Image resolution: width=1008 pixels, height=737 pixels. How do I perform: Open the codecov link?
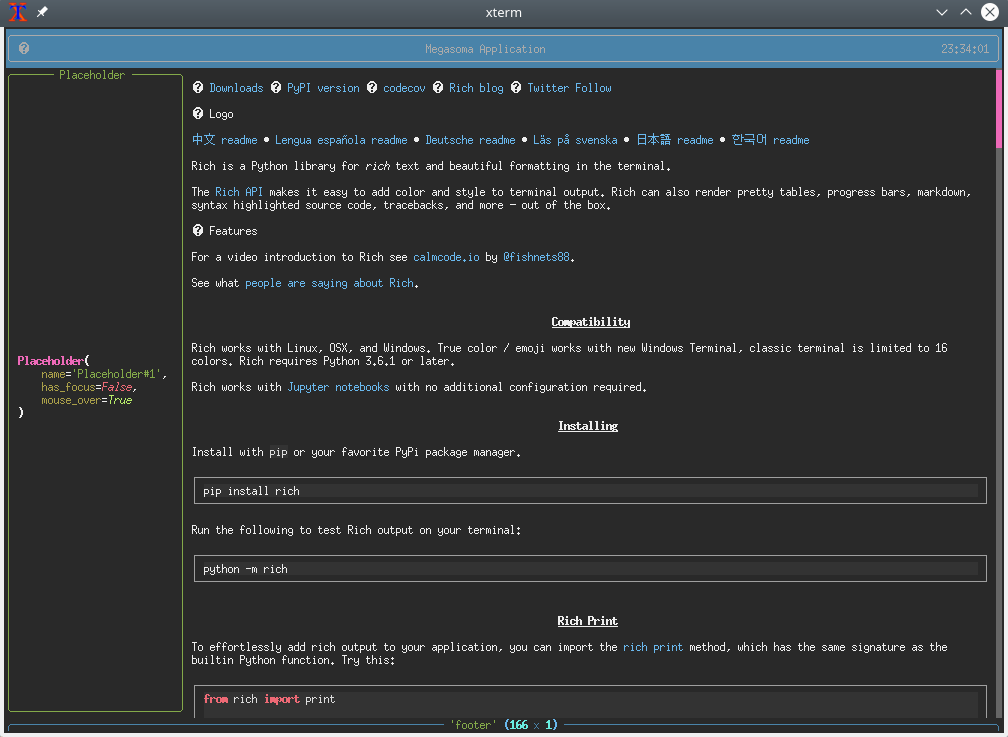click(404, 88)
